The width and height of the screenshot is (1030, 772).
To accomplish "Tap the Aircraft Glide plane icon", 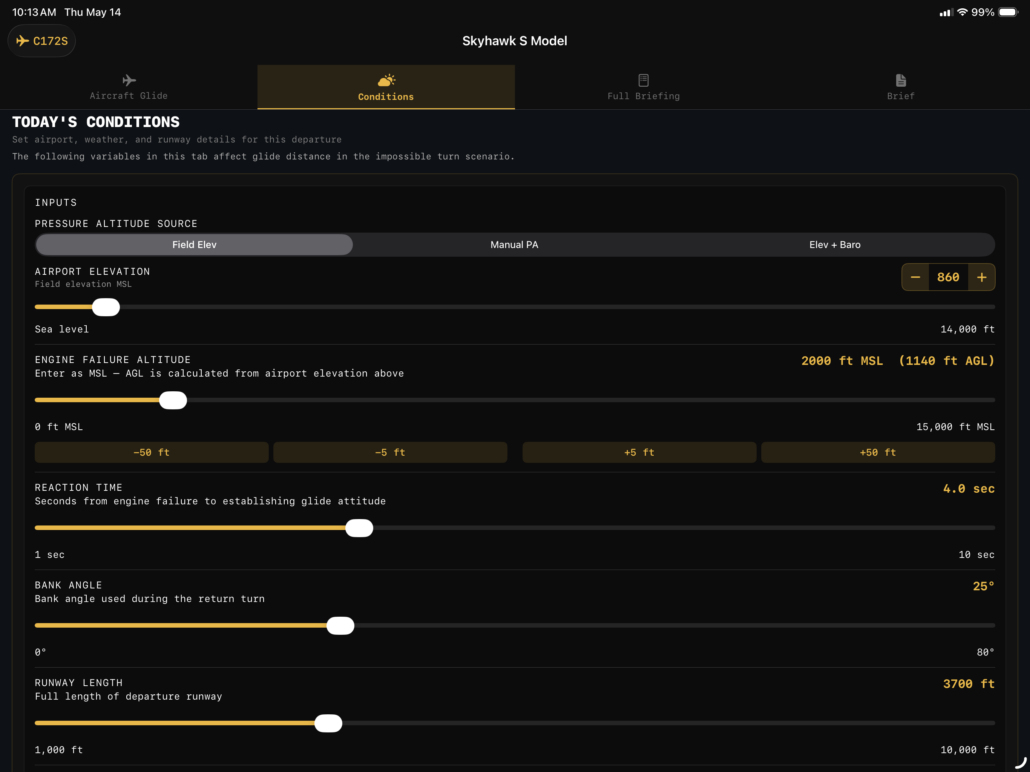I will pyautogui.click(x=129, y=80).
